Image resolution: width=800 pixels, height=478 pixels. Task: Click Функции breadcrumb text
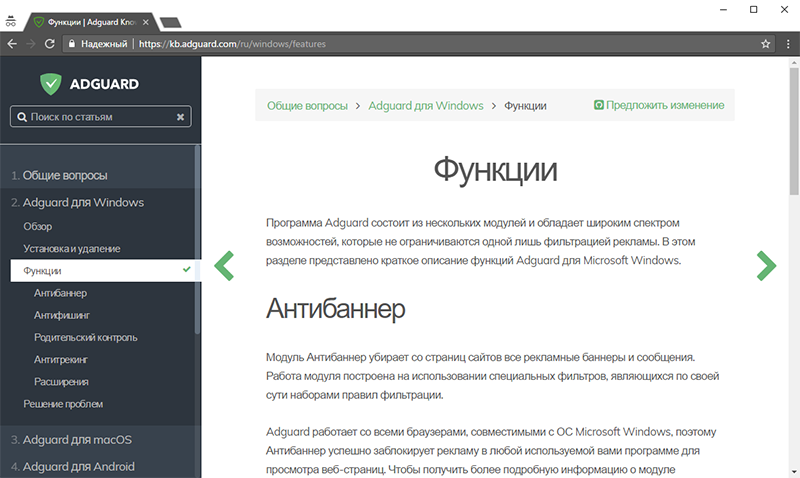click(x=526, y=106)
